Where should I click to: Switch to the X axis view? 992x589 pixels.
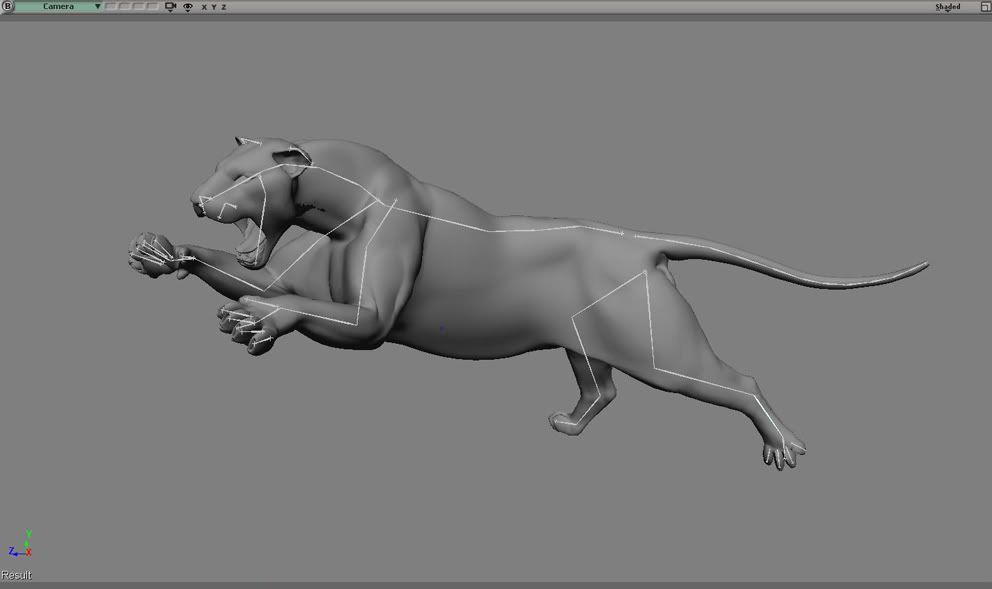204,7
